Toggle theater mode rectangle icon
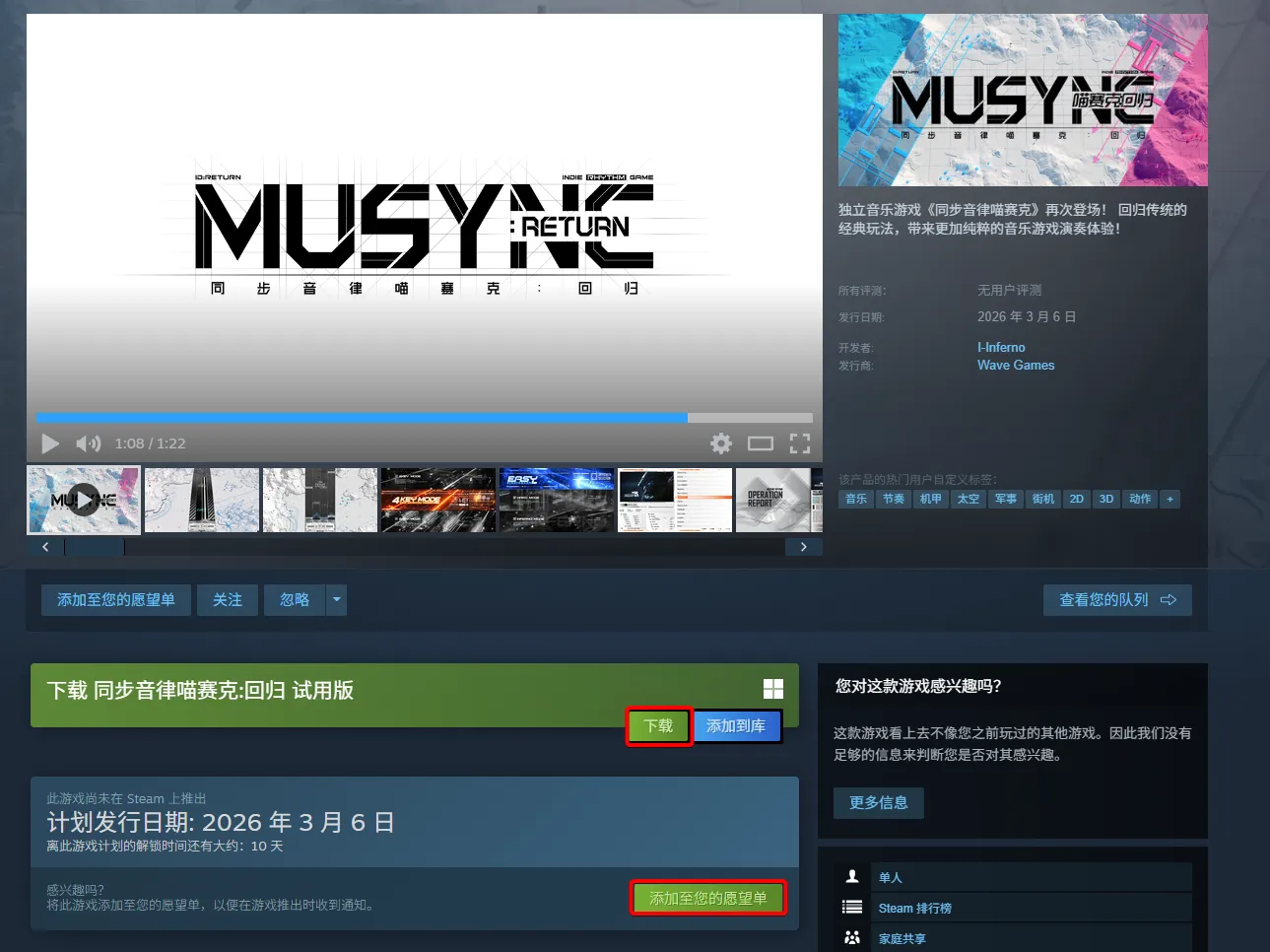 coord(761,443)
